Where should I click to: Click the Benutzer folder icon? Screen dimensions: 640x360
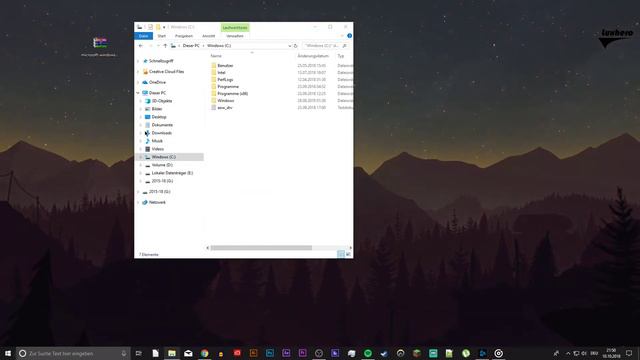click(214, 65)
